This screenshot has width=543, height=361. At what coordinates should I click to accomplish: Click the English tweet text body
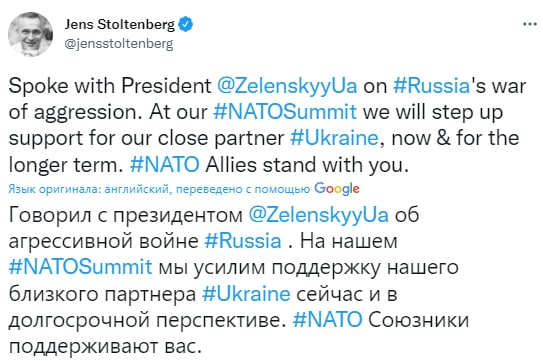(267, 125)
